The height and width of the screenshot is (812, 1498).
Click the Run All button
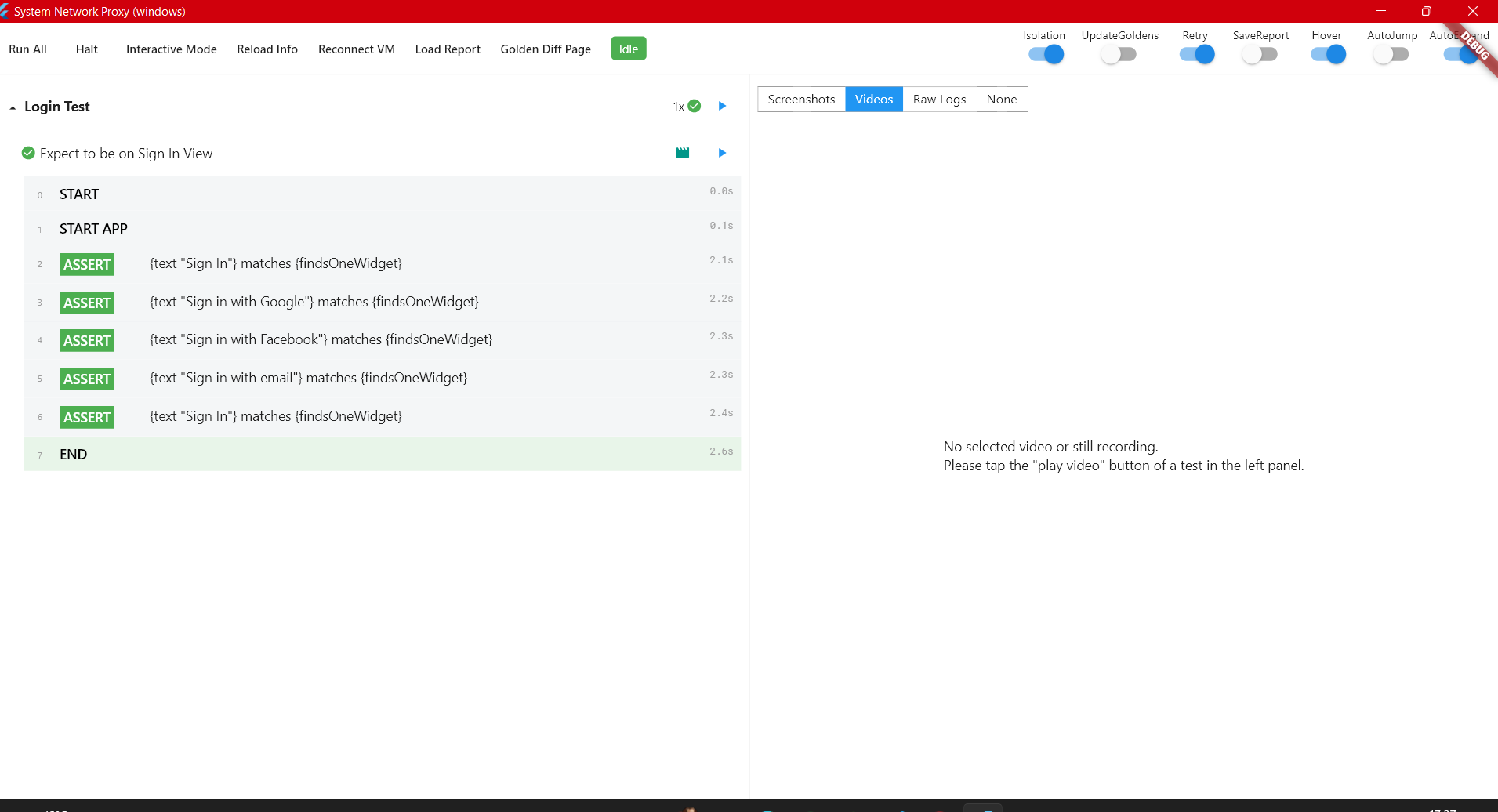pyautogui.click(x=27, y=49)
